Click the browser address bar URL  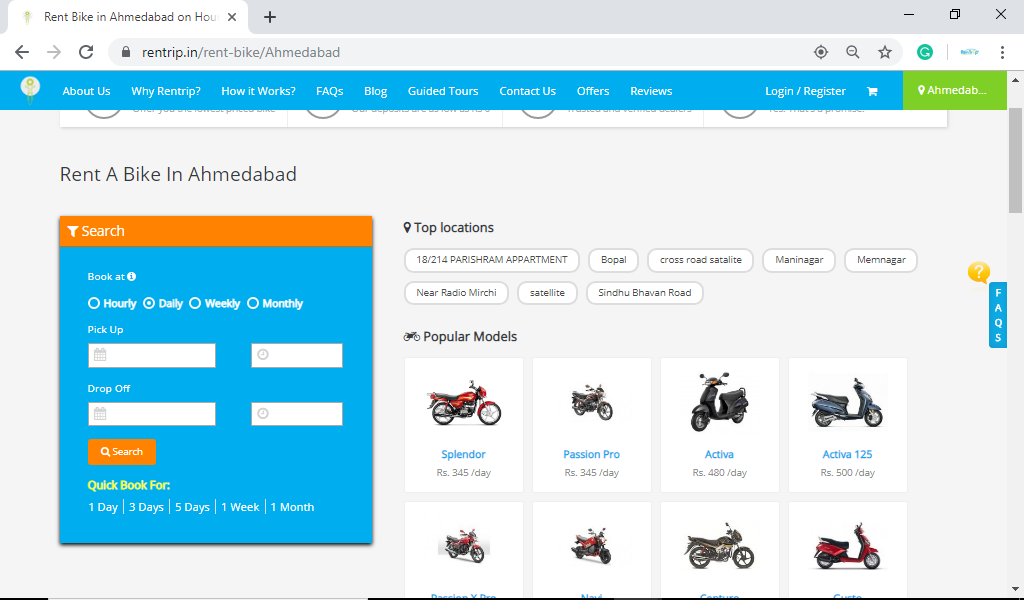point(241,52)
